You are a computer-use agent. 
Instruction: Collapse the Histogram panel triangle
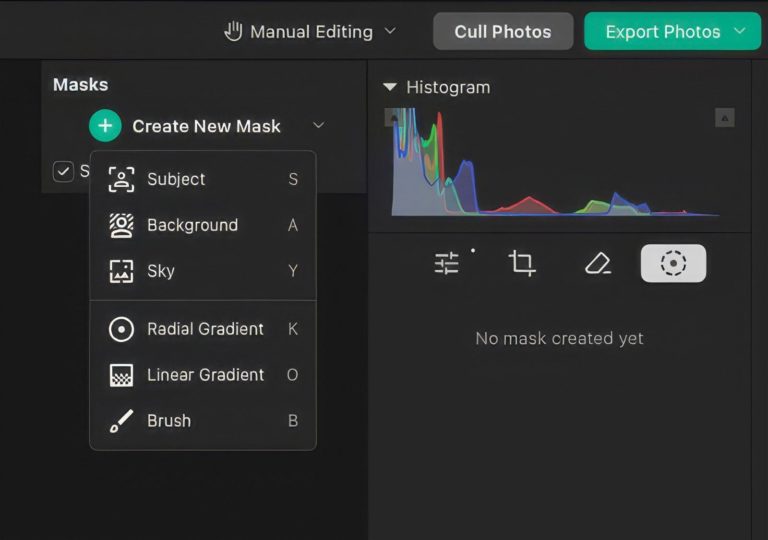click(x=390, y=87)
